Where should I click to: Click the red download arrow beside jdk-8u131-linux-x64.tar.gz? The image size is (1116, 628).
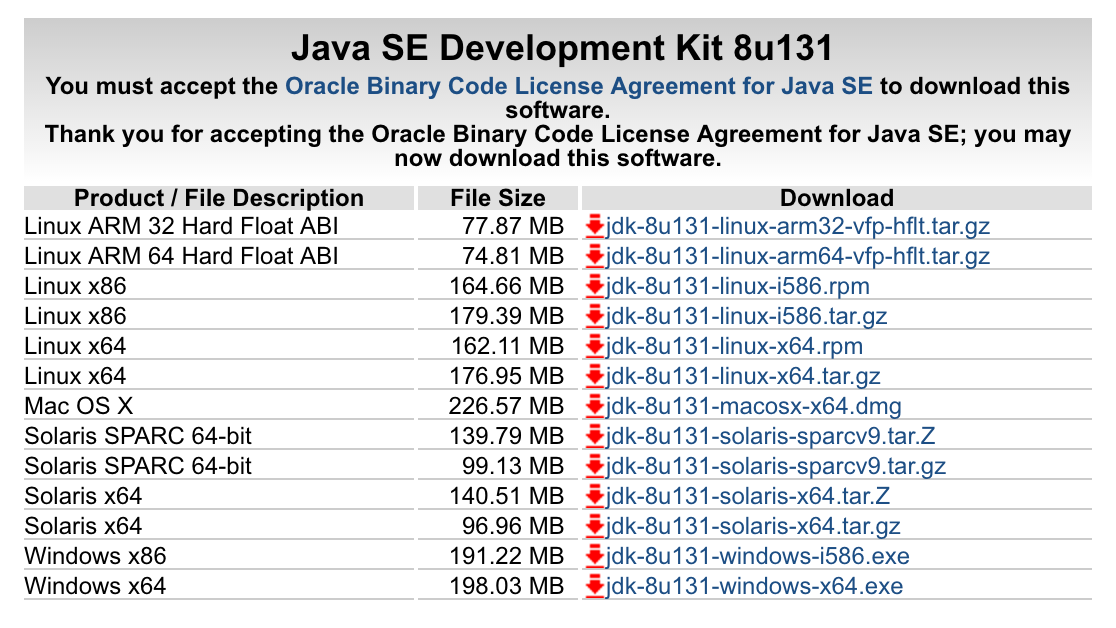click(594, 376)
